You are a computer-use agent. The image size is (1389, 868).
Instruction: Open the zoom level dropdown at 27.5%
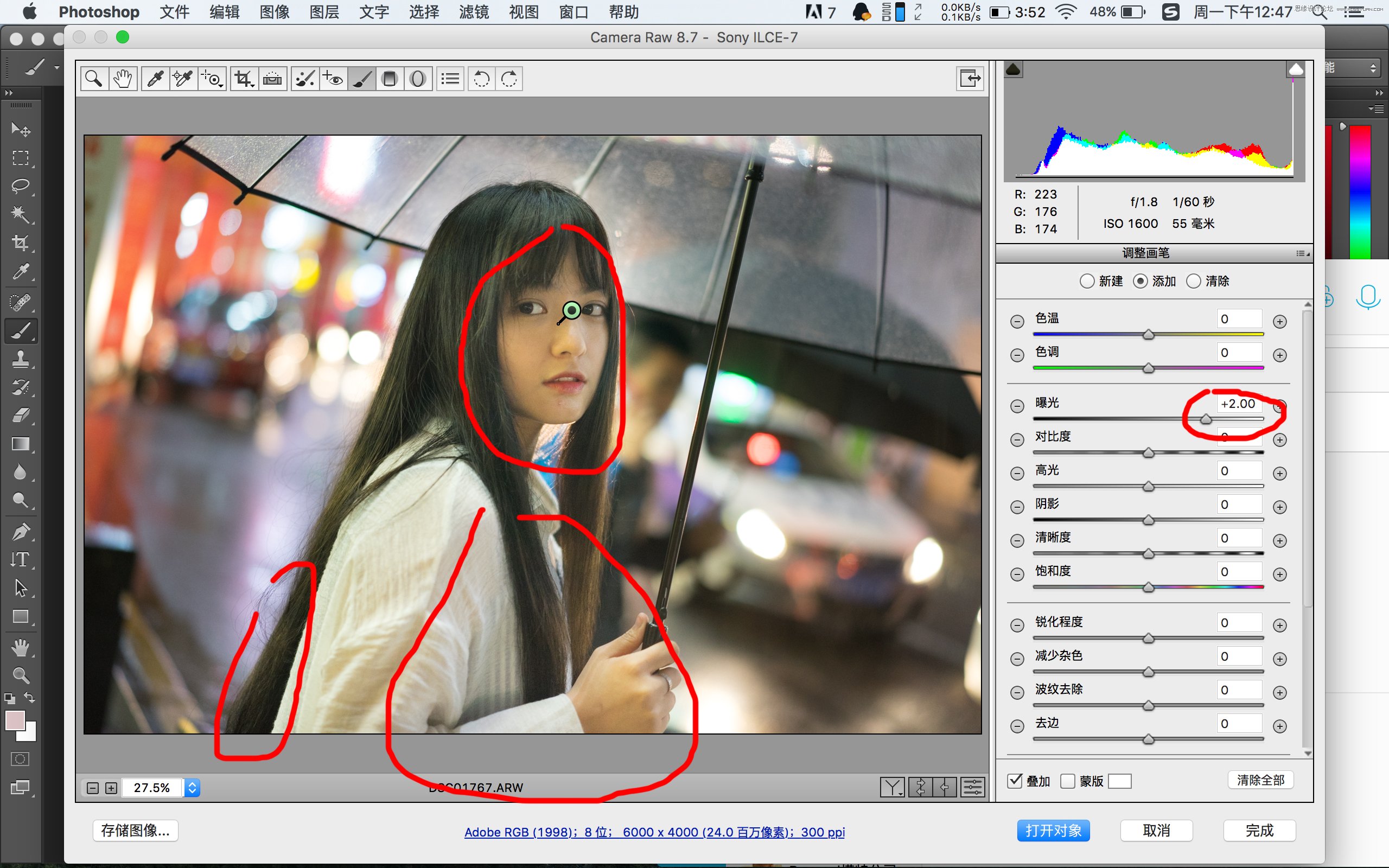coord(193,788)
